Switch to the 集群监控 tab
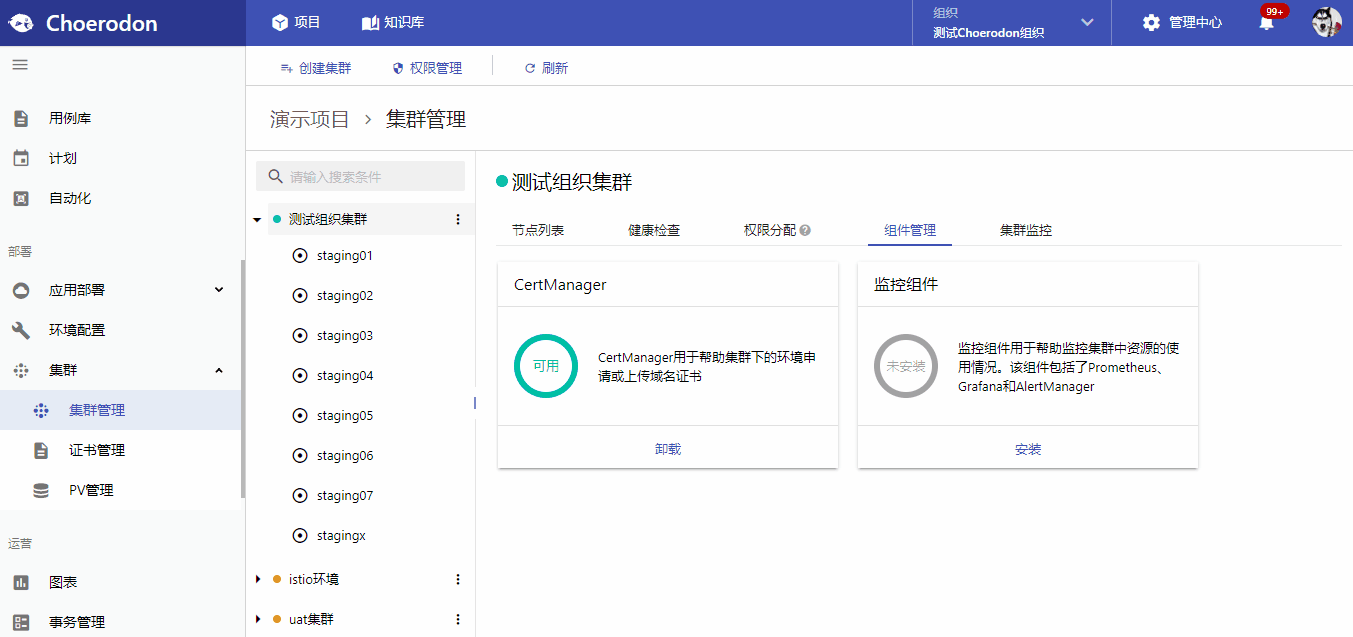1353x637 pixels. click(x=1024, y=229)
